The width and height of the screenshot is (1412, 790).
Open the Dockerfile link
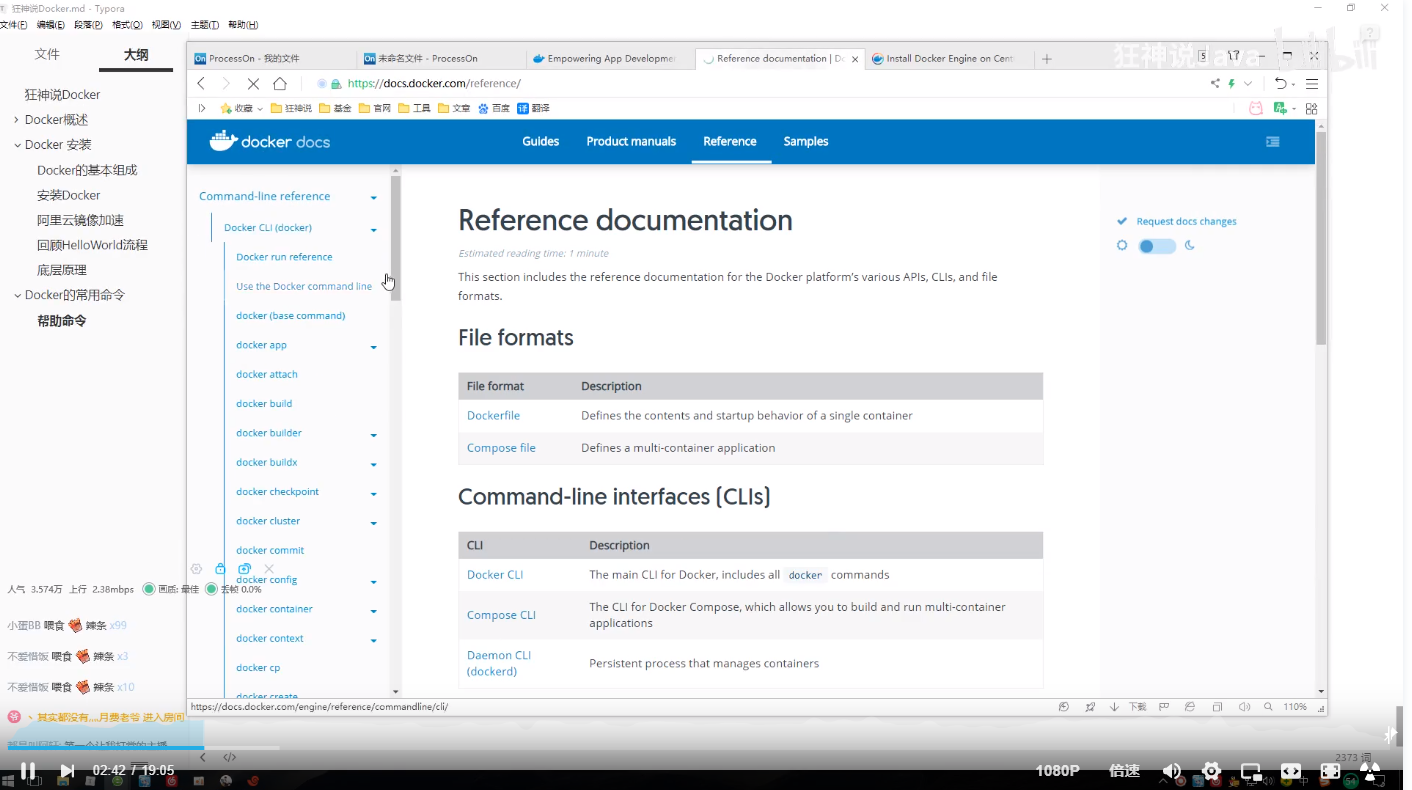493,416
